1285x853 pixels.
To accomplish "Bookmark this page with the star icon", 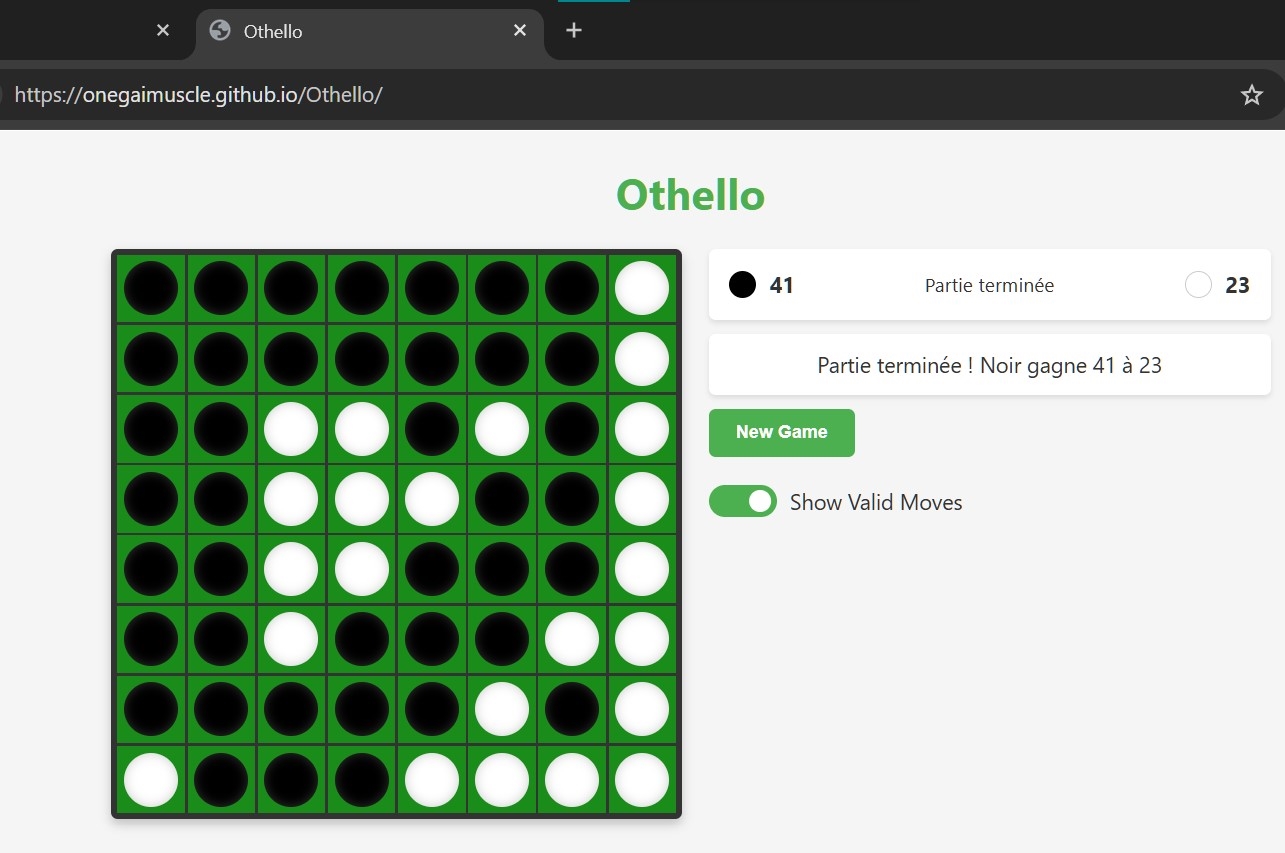I will [x=1251, y=95].
